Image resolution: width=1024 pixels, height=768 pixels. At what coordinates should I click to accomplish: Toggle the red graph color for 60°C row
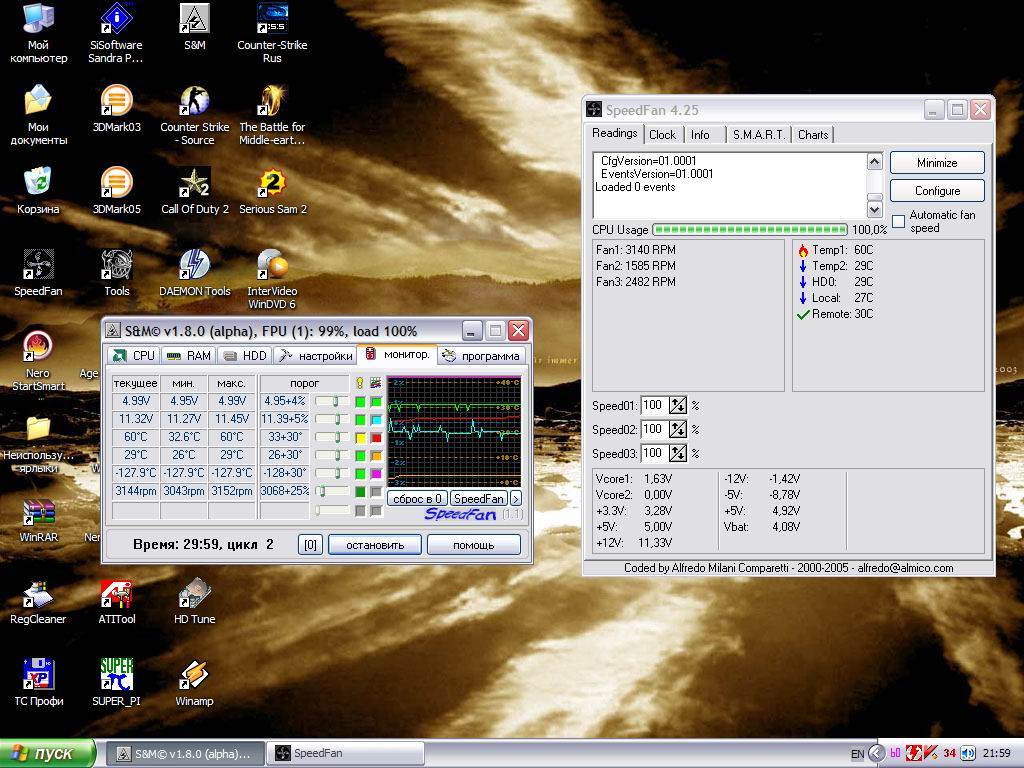coord(376,438)
